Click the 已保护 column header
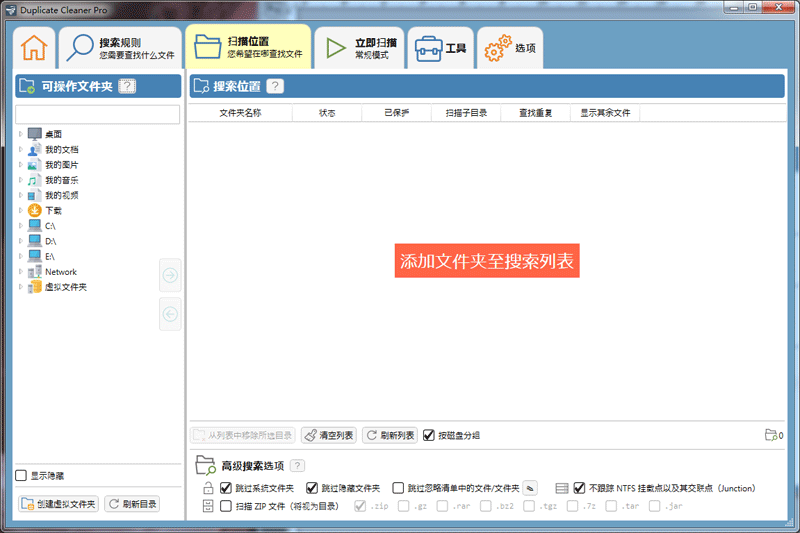The image size is (800, 533). (x=396, y=113)
